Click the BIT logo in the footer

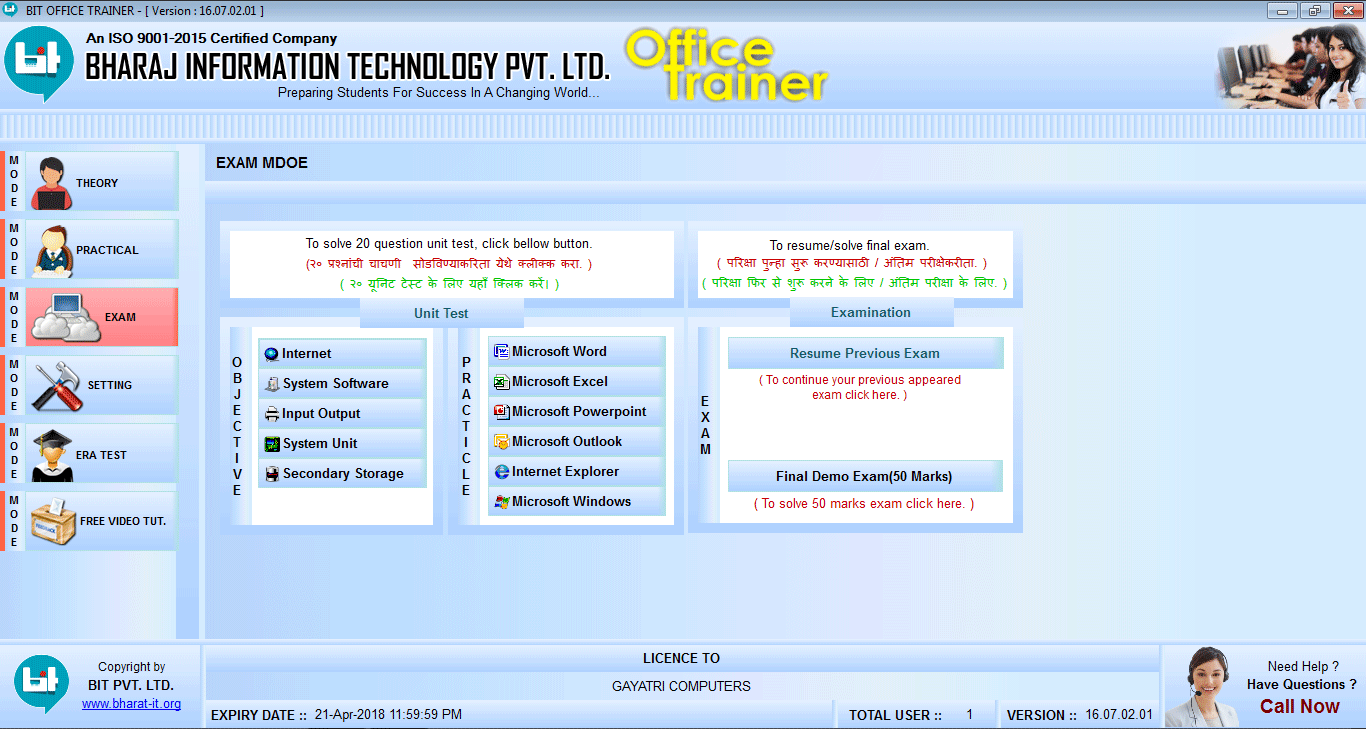point(41,686)
